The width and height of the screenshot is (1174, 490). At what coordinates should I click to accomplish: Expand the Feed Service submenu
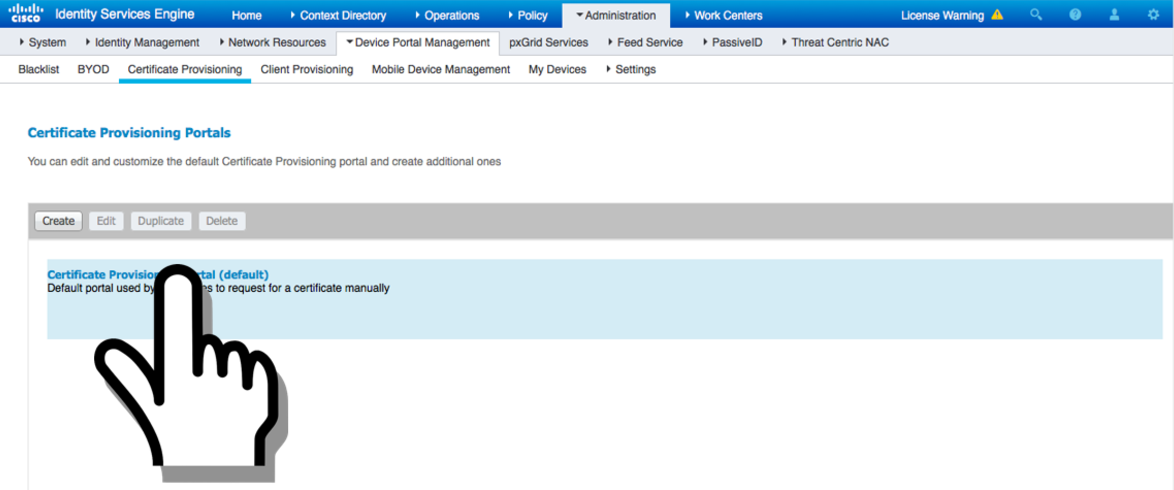pyautogui.click(x=645, y=43)
